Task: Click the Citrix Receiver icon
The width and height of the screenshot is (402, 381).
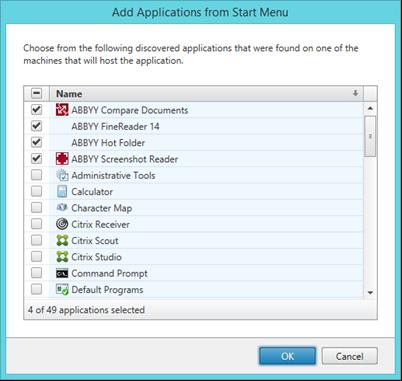Action: pyautogui.click(x=62, y=224)
